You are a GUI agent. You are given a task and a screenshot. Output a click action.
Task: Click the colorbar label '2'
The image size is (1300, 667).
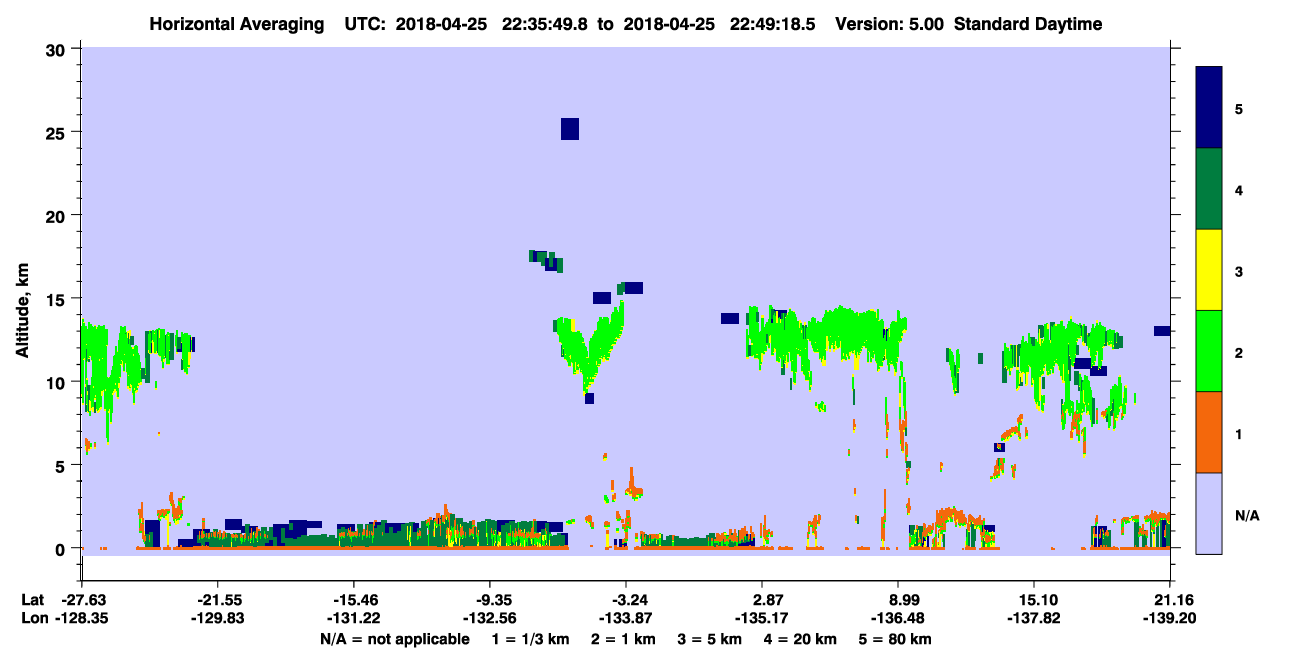click(x=1239, y=352)
